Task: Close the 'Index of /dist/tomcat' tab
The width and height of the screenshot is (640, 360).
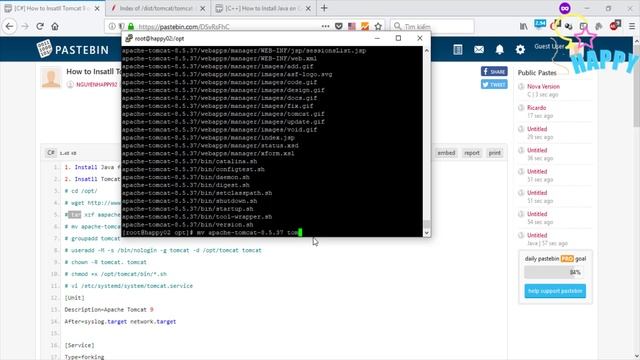Action: [x=202, y=8]
